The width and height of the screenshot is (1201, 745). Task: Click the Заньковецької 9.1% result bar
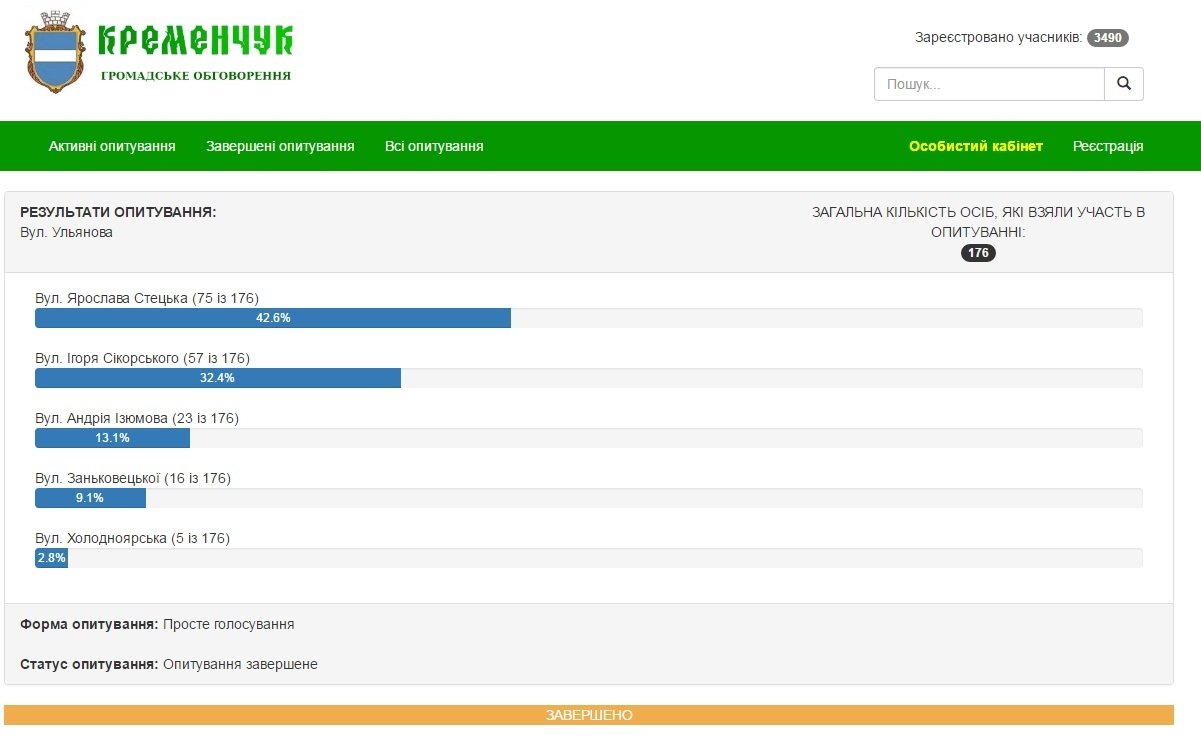point(90,498)
